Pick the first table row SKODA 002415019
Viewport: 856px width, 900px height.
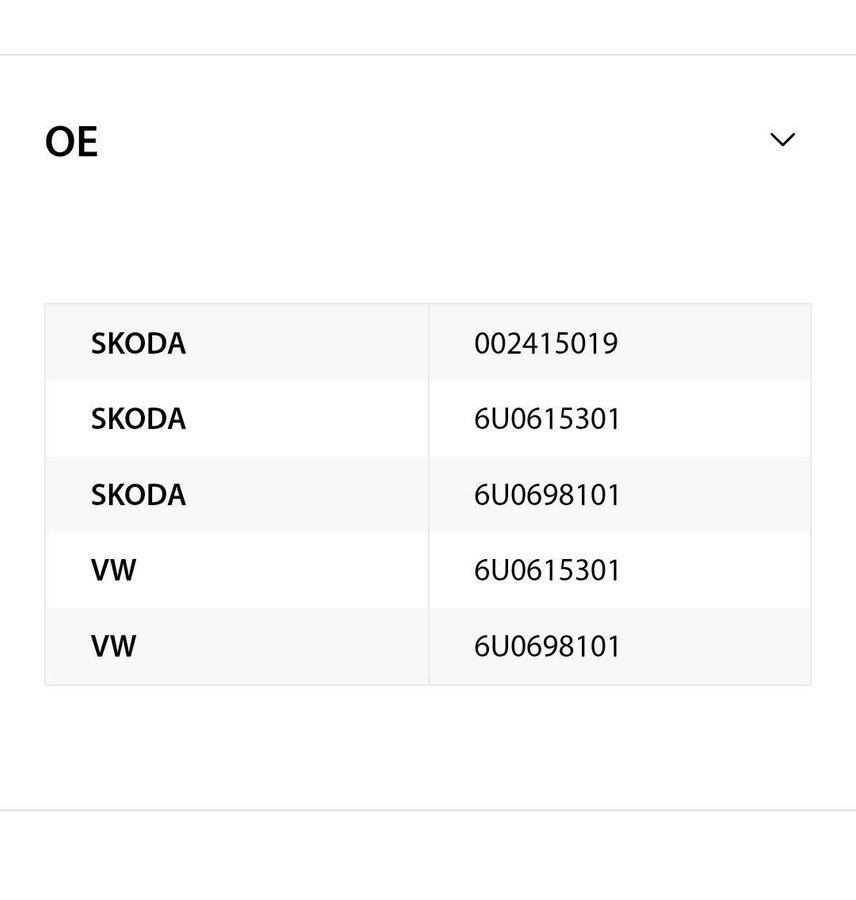428,343
